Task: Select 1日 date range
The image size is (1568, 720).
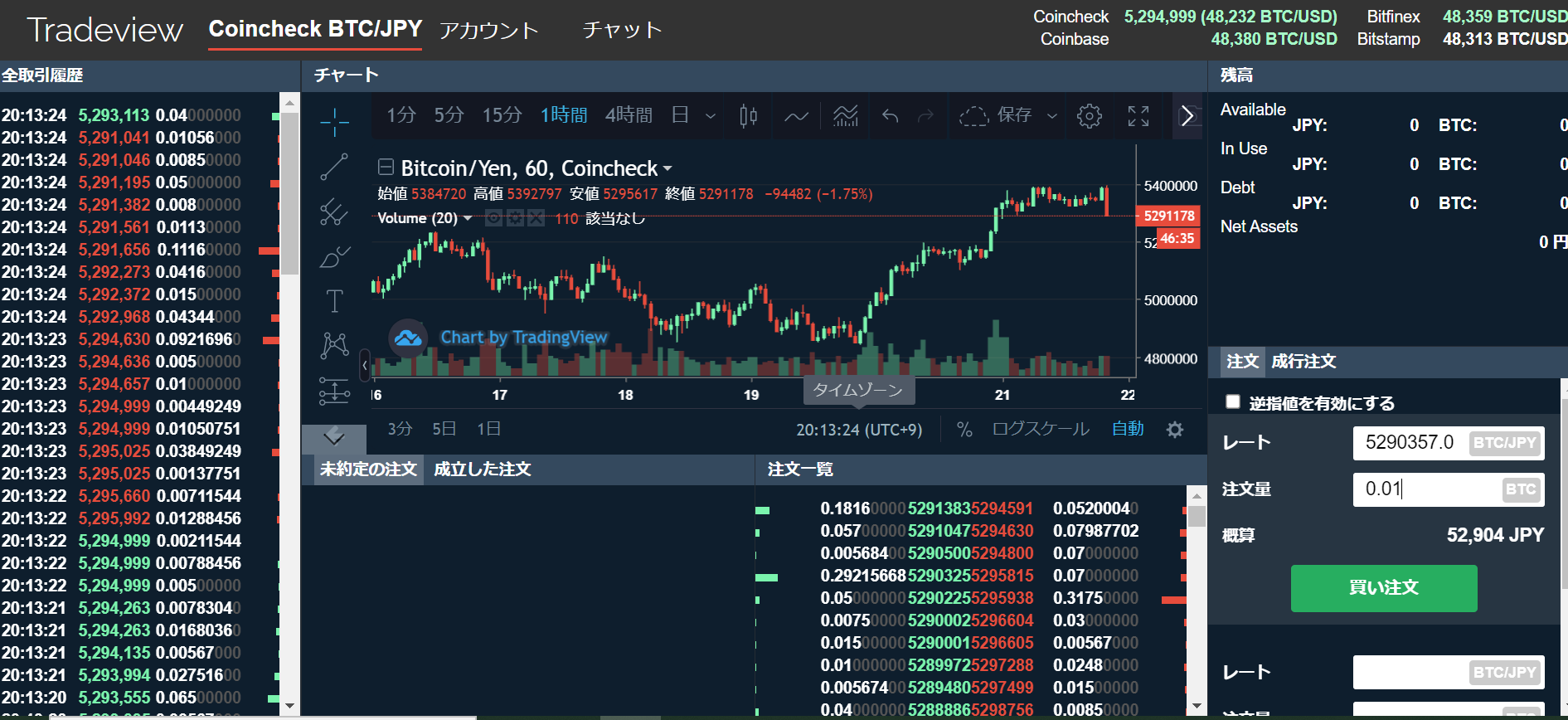Action: [488, 429]
